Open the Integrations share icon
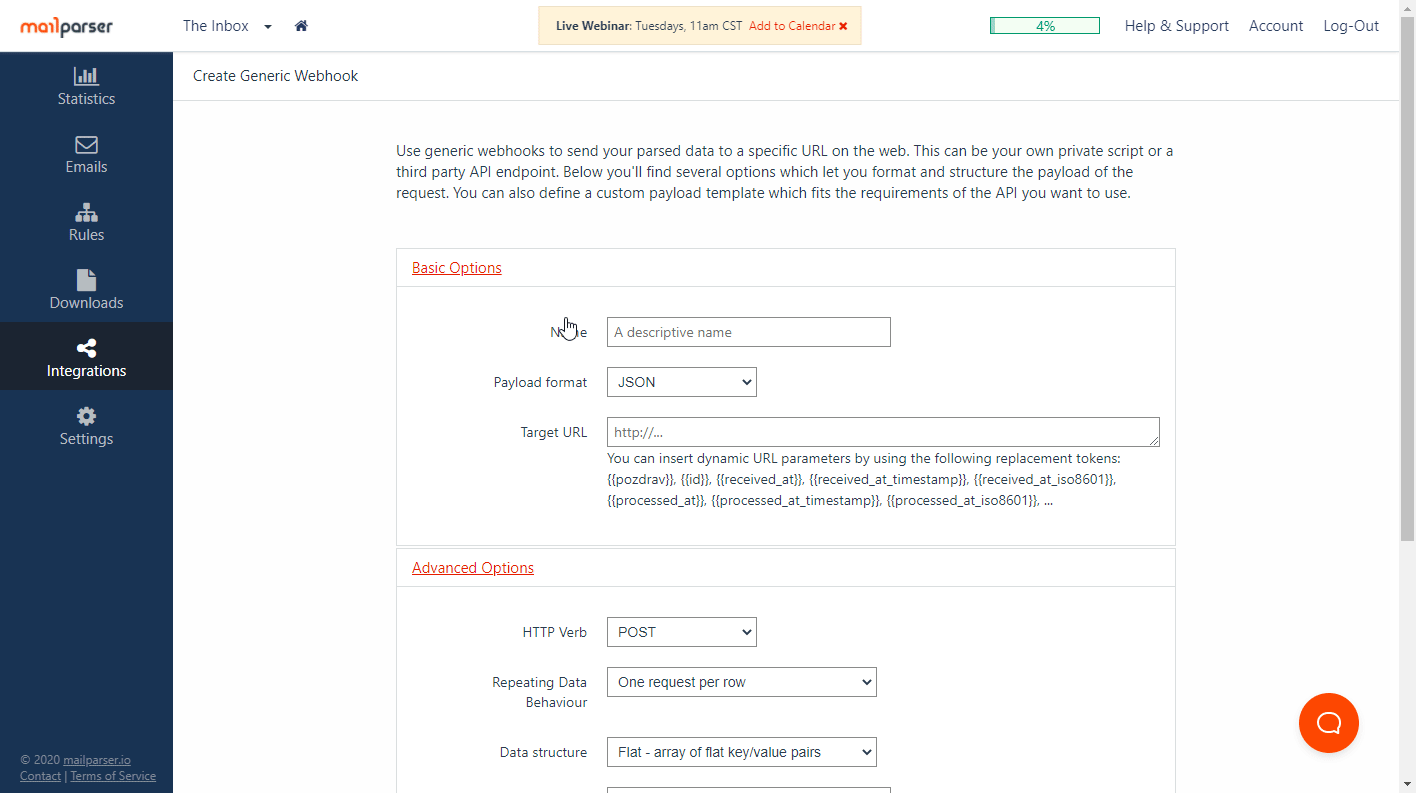Viewport: 1416px width, 793px height. click(x=86, y=348)
